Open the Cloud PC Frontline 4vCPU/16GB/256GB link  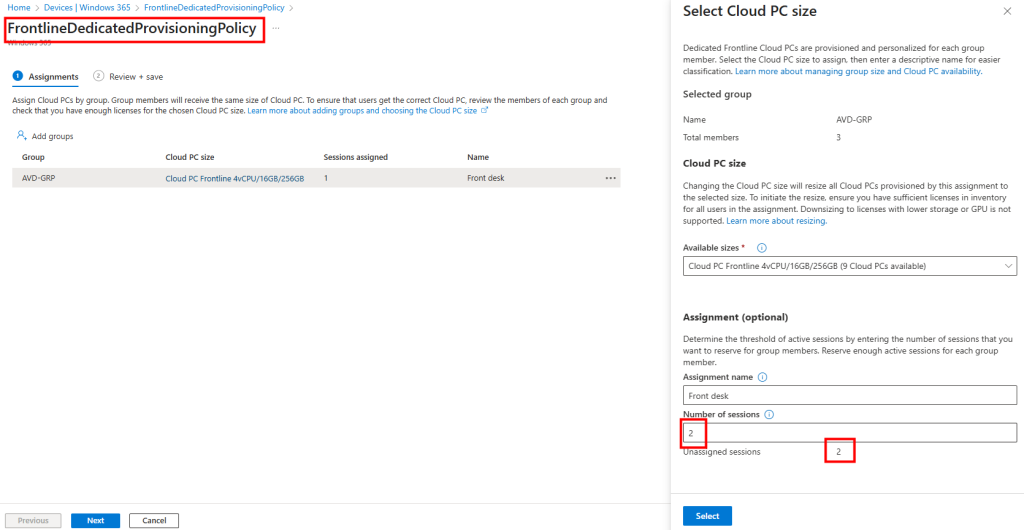pos(234,178)
